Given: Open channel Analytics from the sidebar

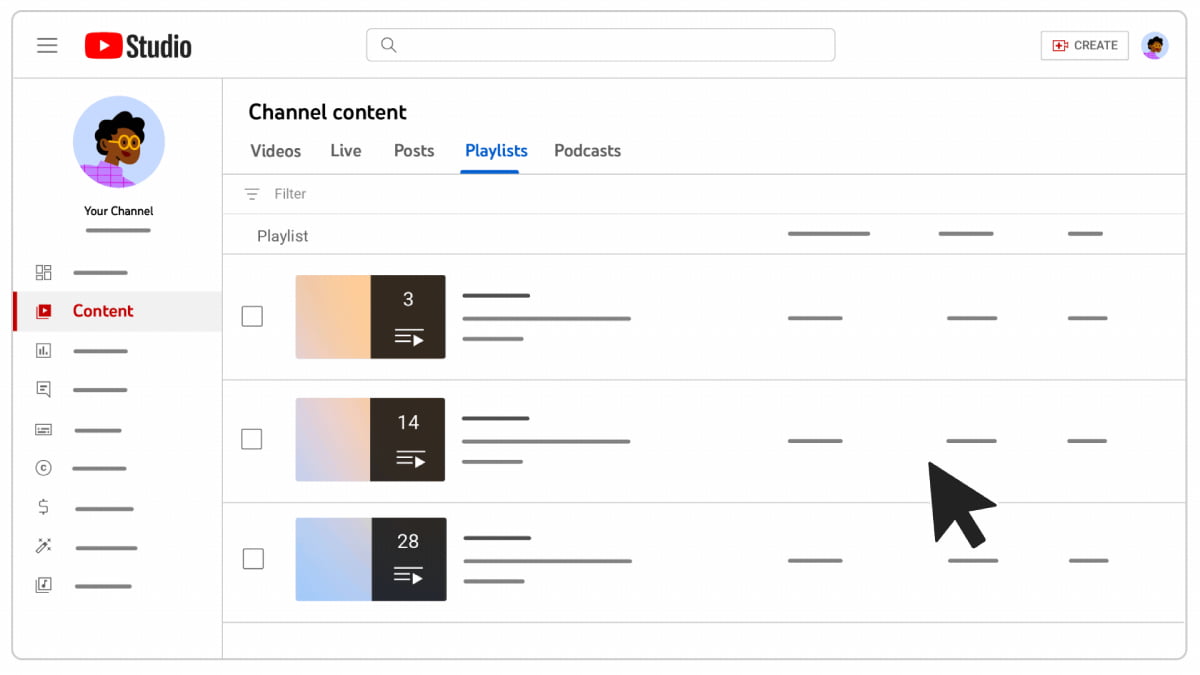Looking at the screenshot, I should pos(43,350).
